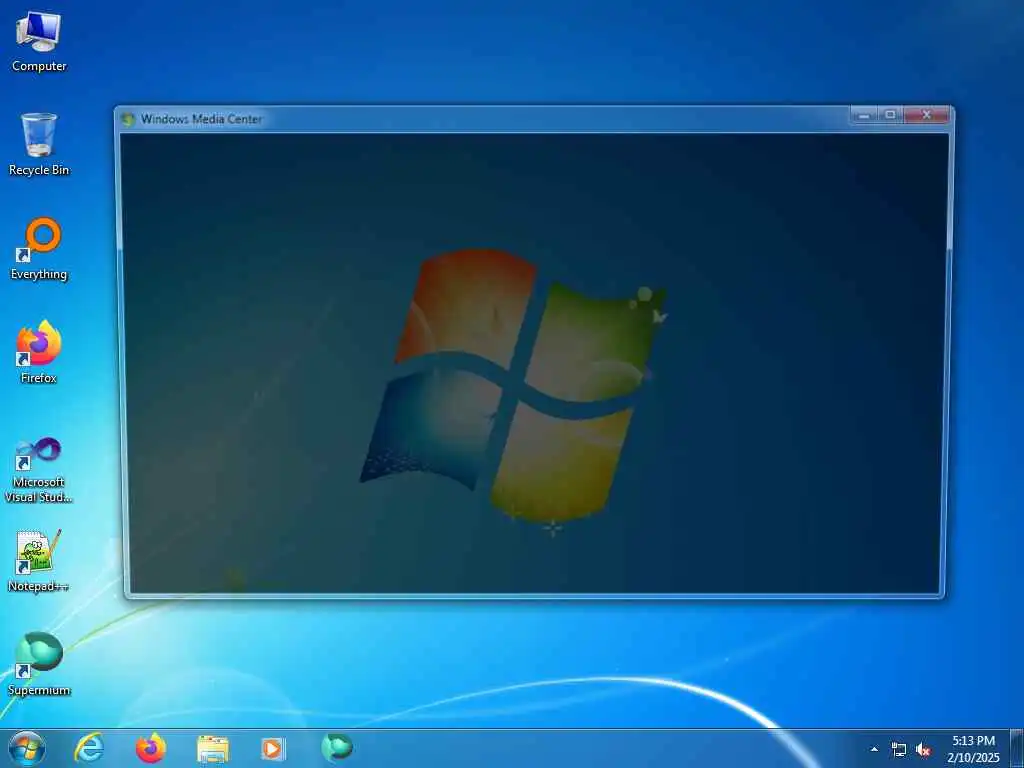
Task: Open the clock showing 5:13 PM
Action: click(973, 749)
